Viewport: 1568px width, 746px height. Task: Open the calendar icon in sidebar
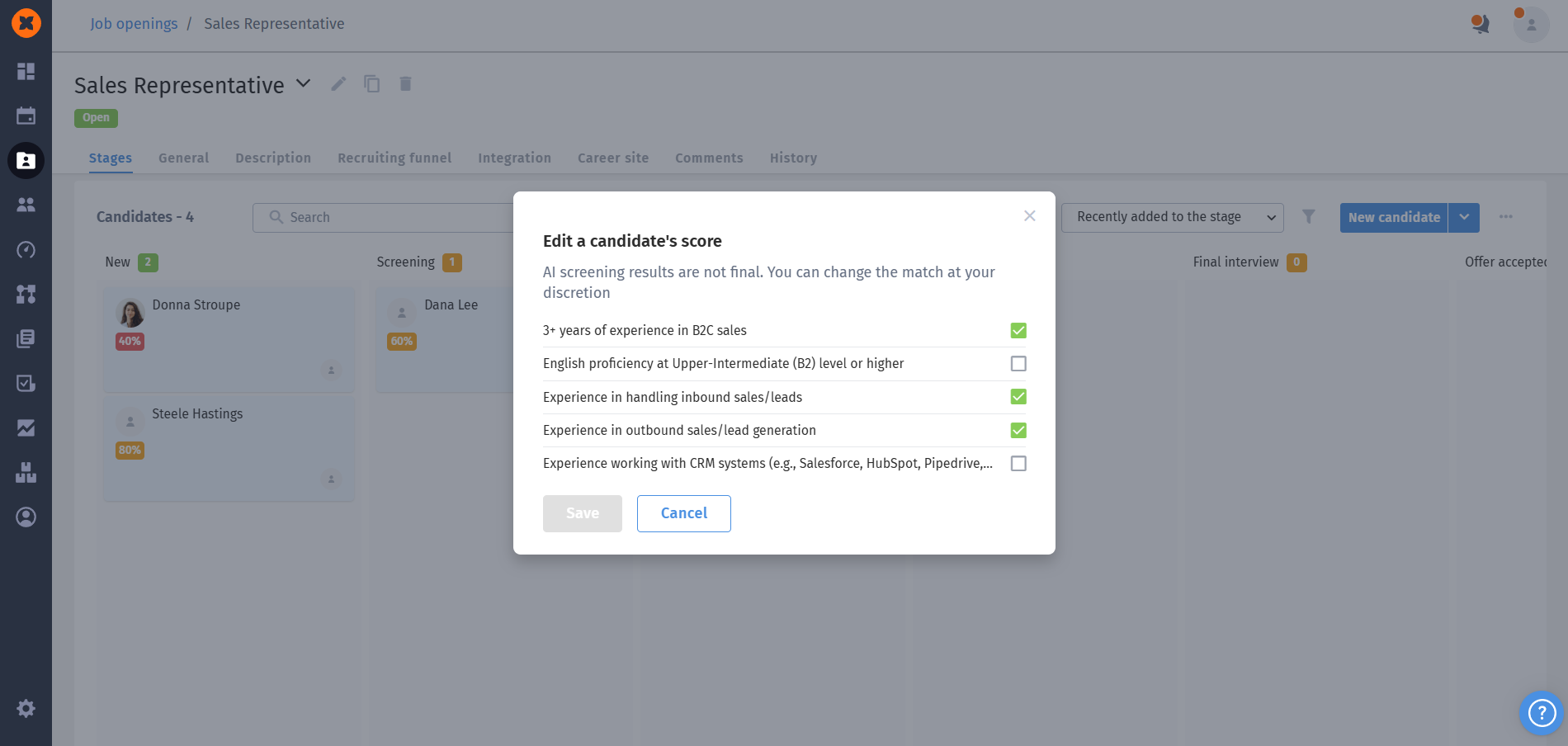point(26,116)
